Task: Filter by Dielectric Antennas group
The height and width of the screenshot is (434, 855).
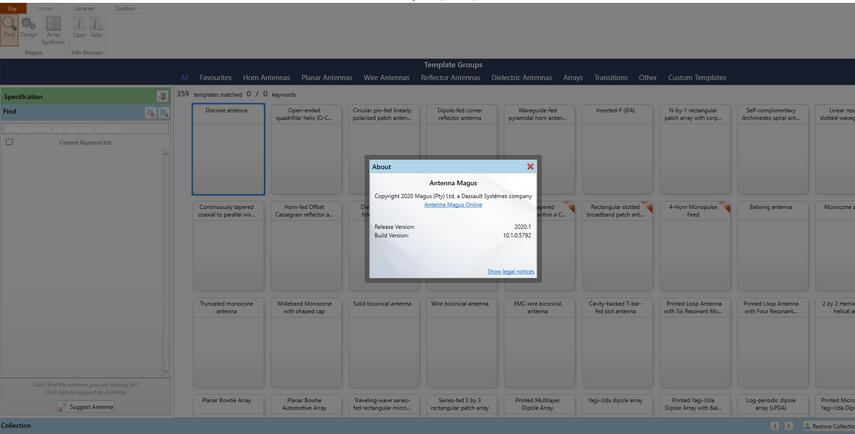Action: coord(521,77)
